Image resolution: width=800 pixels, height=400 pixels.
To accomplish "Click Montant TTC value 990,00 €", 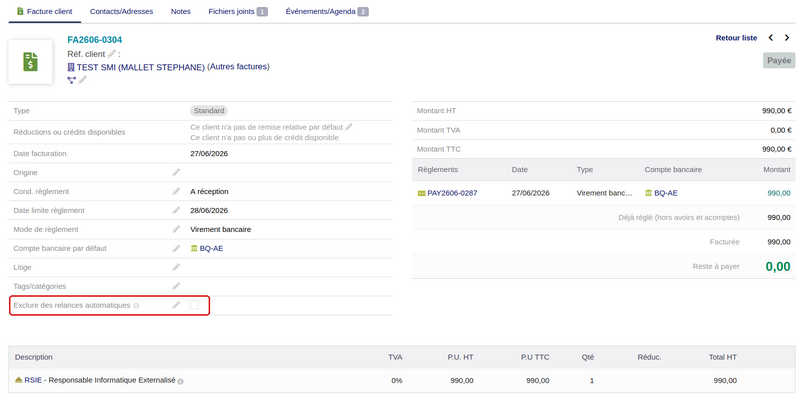I will pyautogui.click(x=777, y=149).
